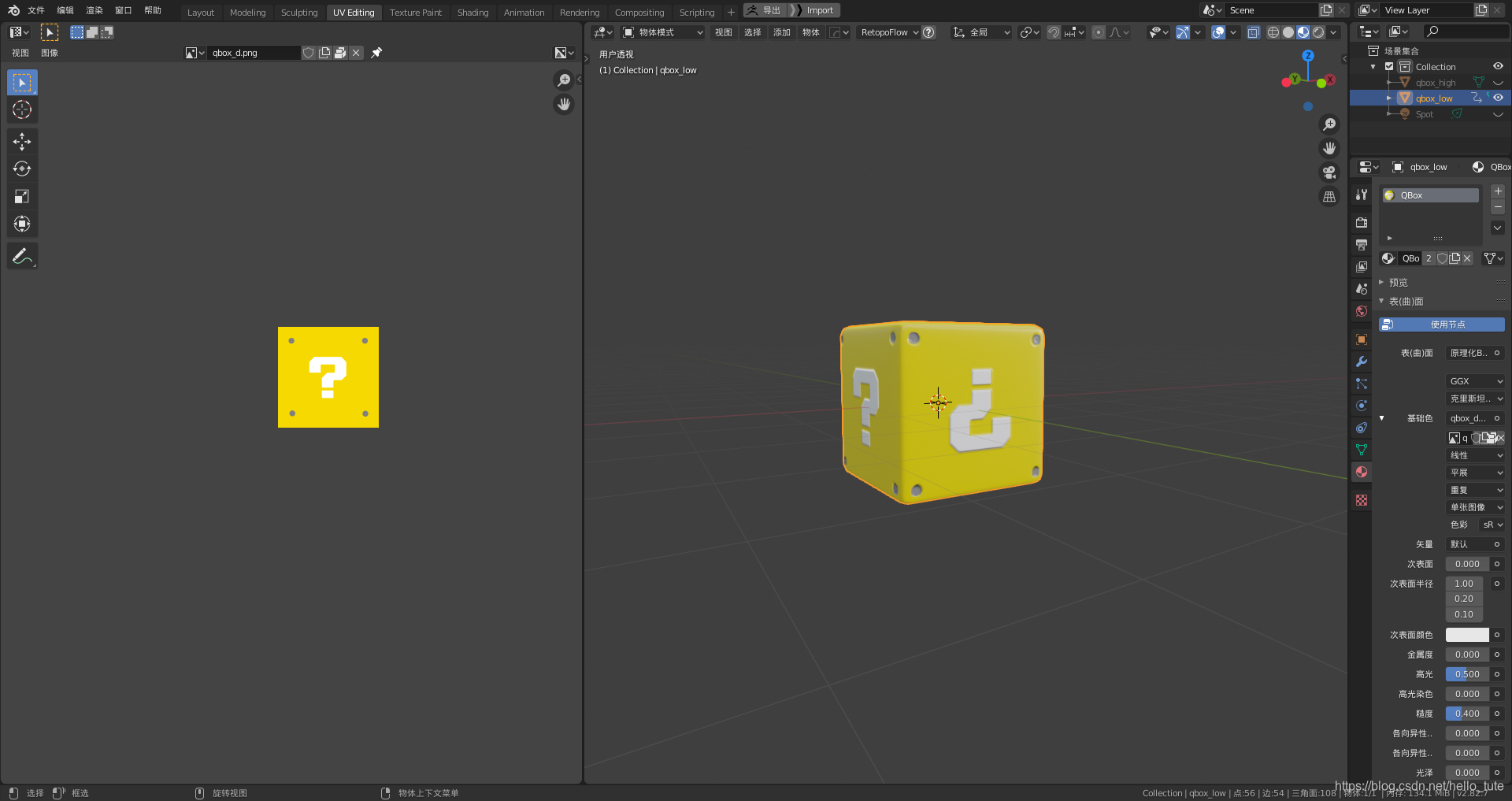Toggle visibility eye of Collection
The height and width of the screenshot is (801, 1512).
[1498, 66]
